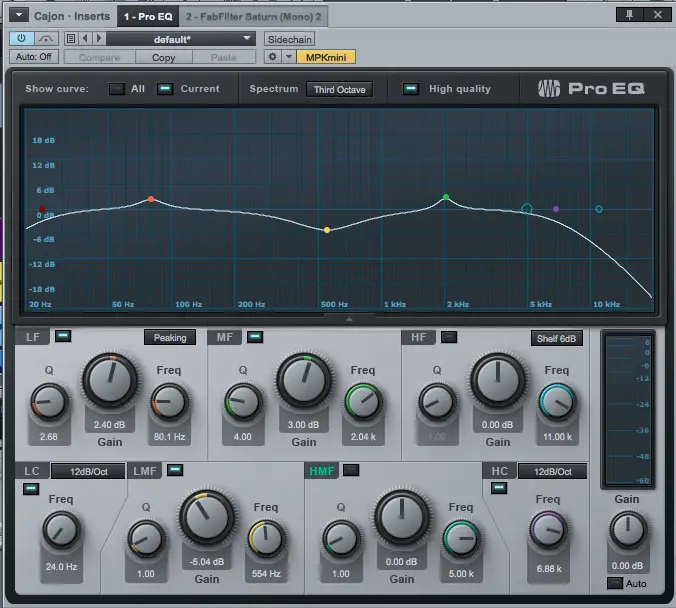Open the Third Octave spectrum selector
Screen dimensions: 676x608
click(x=339, y=89)
